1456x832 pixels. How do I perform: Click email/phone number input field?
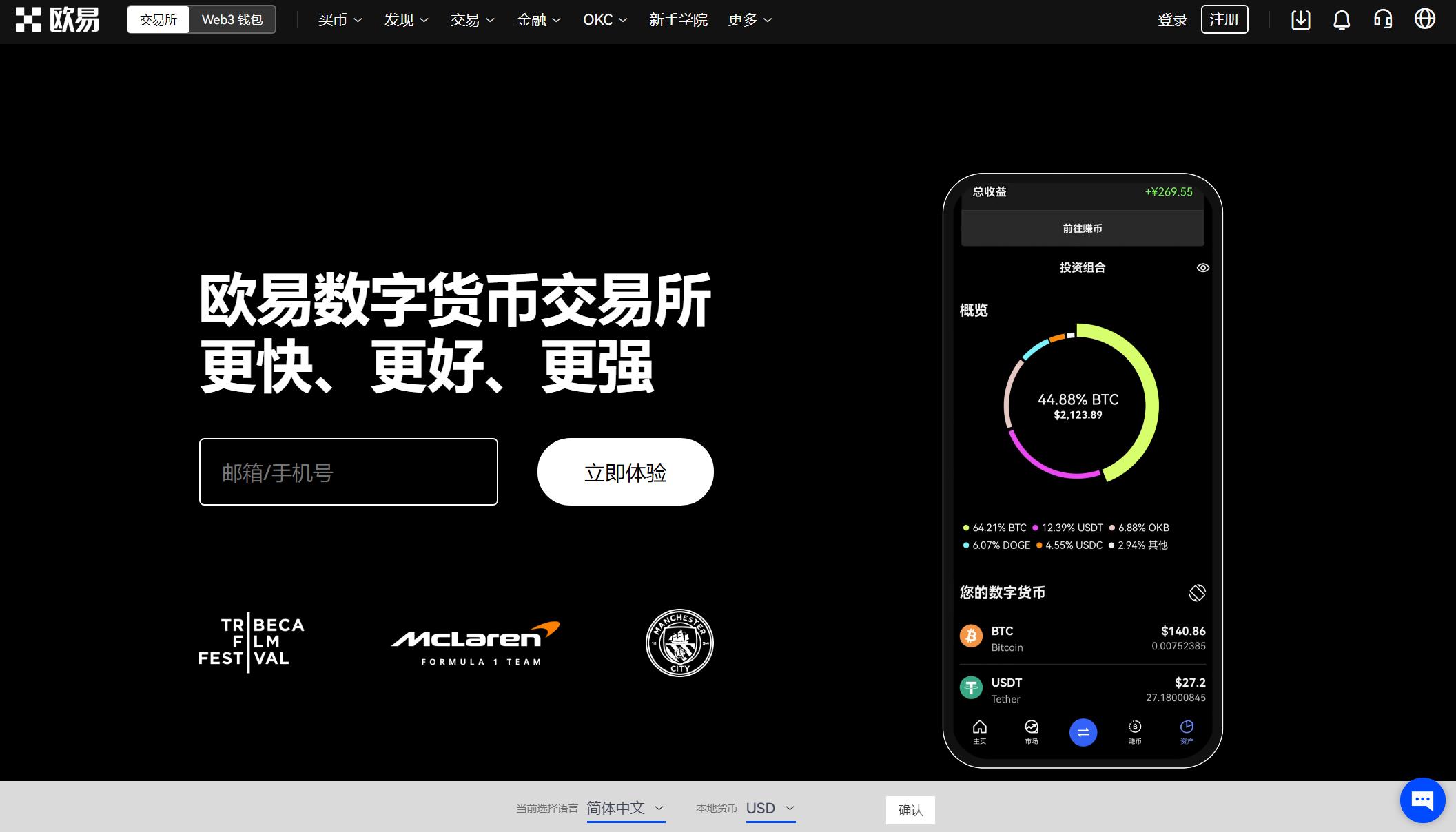click(x=348, y=471)
